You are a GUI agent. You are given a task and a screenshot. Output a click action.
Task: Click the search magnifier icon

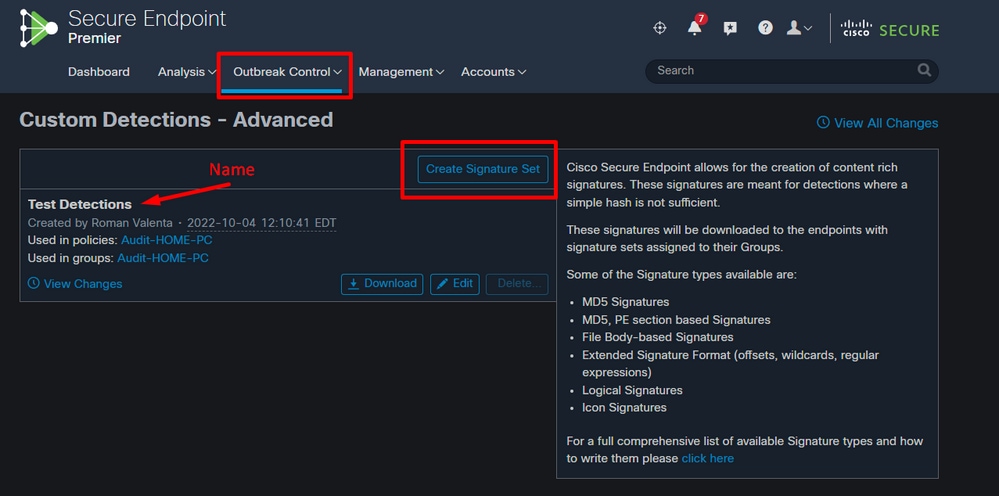tap(924, 71)
